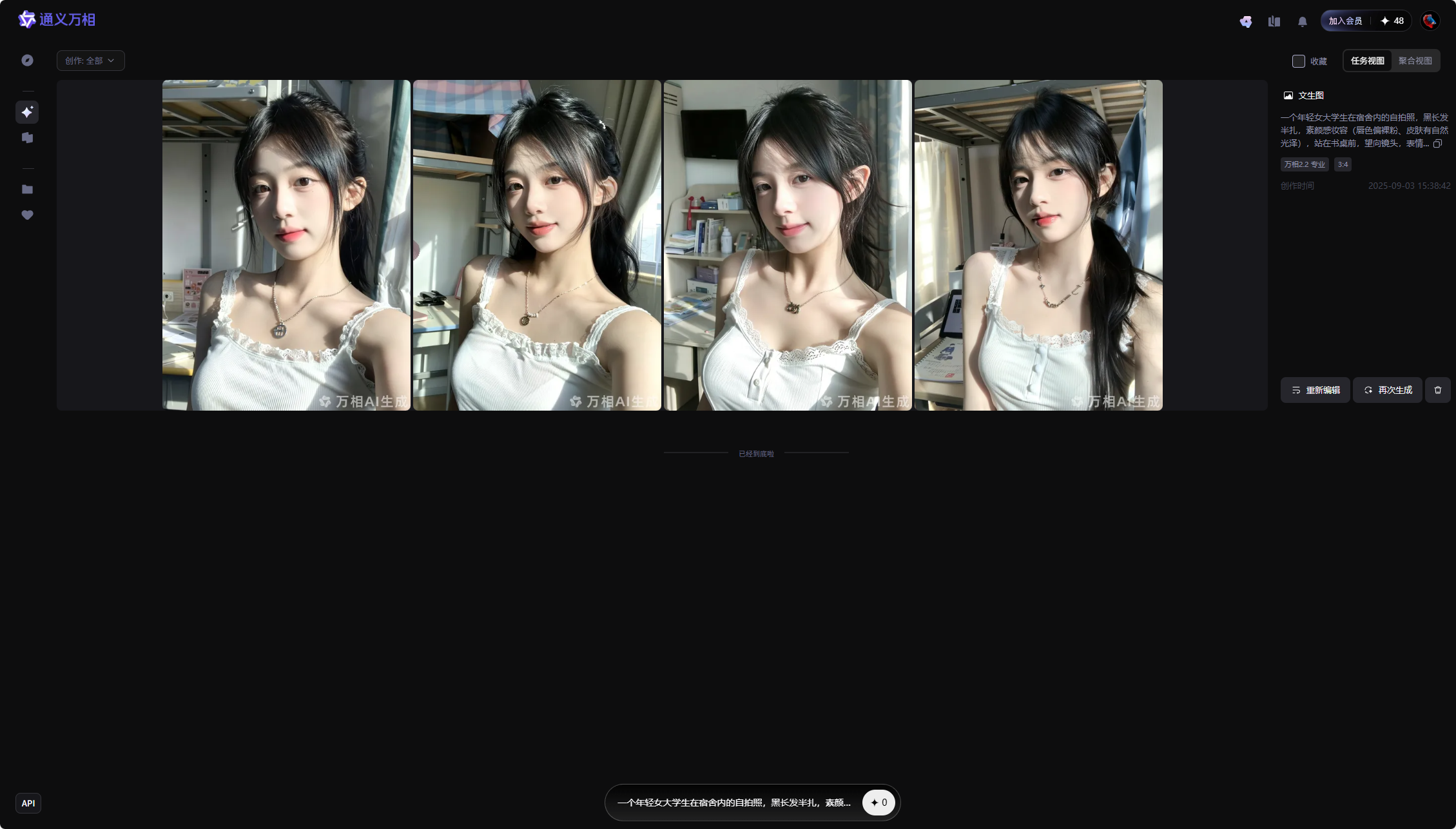Image resolution: width=1456 pixels, height=829 pixels.
Task: Click the prompt input field at bottom
Action: click(733, 803)
